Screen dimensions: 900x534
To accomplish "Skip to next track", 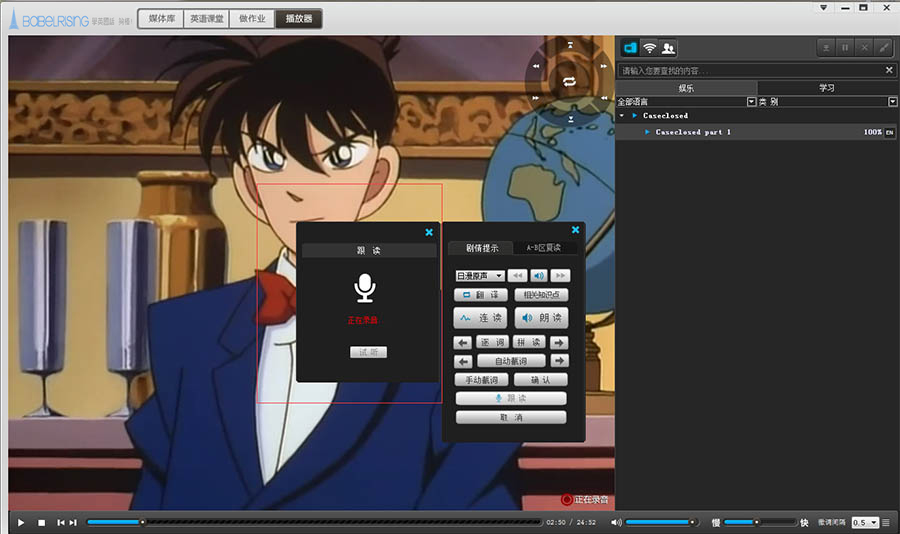I will [x=73, y=523].
